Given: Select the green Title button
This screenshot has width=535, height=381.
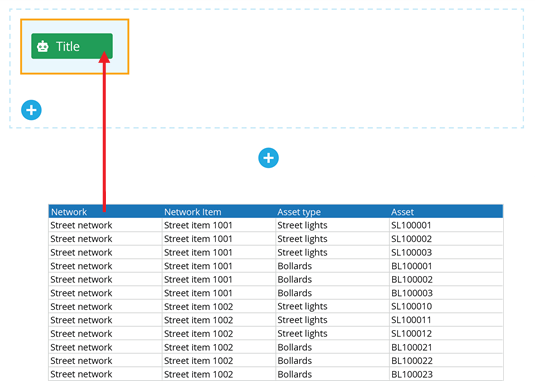Looking at the screenshot, I should click(x=72, y=46).
